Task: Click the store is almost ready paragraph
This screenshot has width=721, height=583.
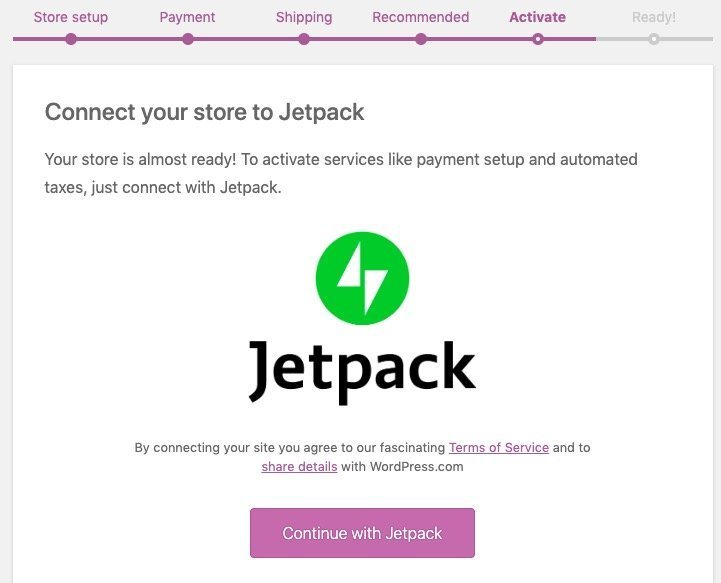Action: click(341, 173)
